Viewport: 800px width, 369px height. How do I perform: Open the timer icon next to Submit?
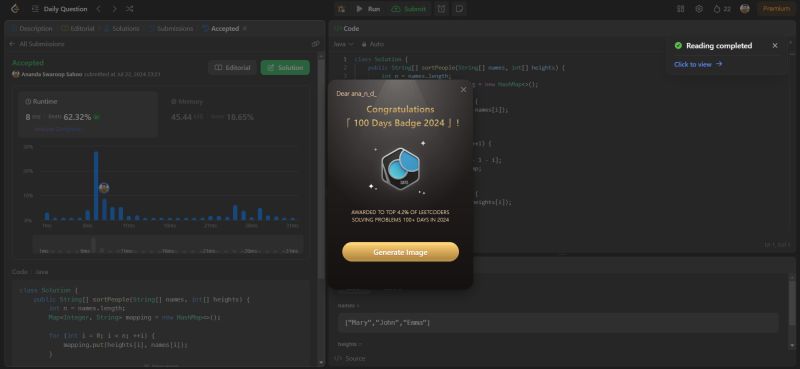tap(441, 9)
